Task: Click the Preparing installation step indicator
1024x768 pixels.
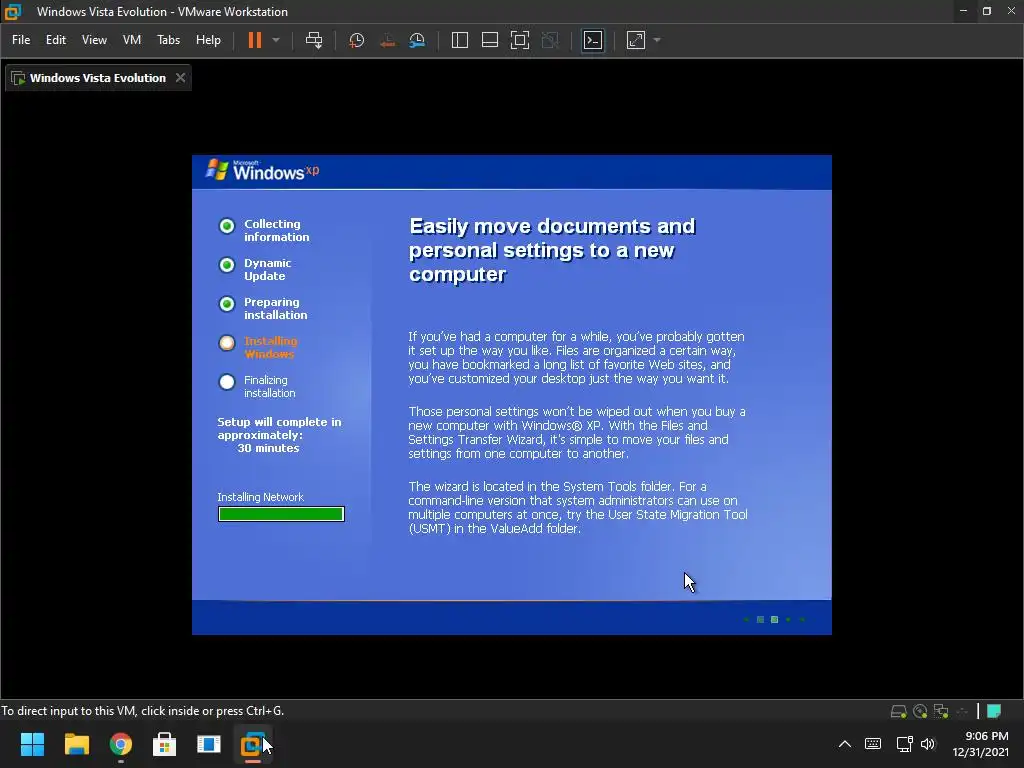Action: [x=227, y=304]
